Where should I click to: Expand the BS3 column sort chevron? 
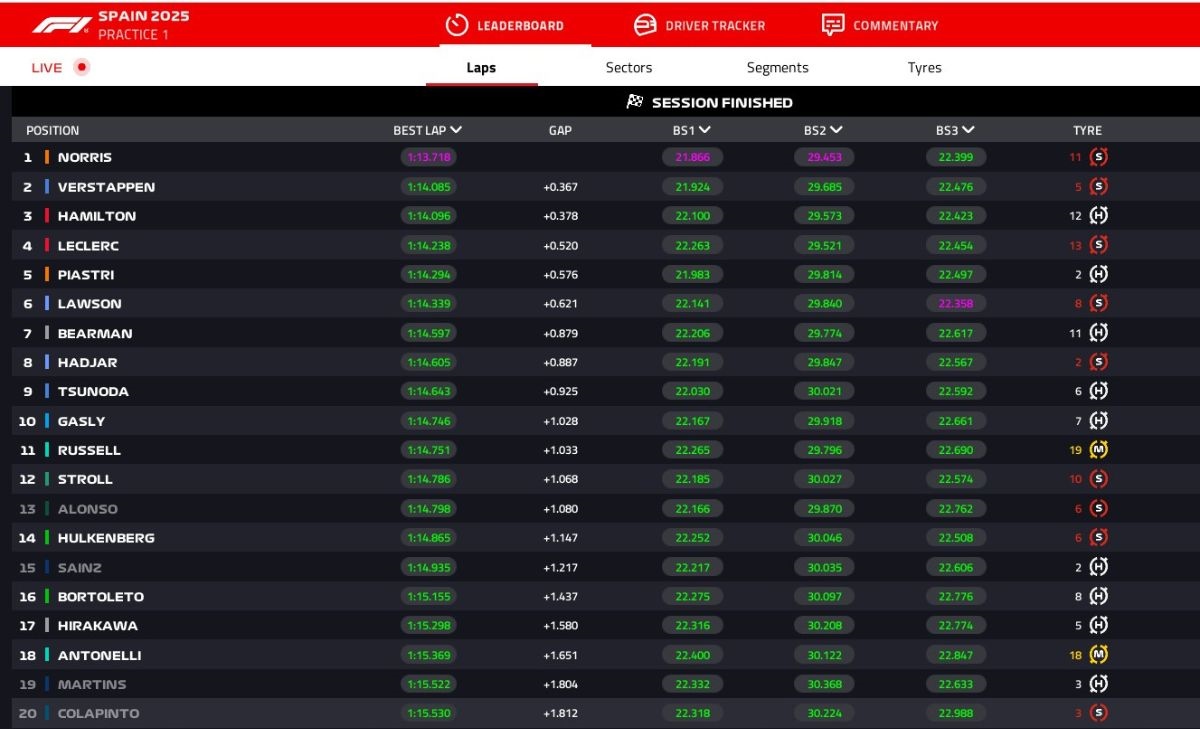click(x=968, y=130)
